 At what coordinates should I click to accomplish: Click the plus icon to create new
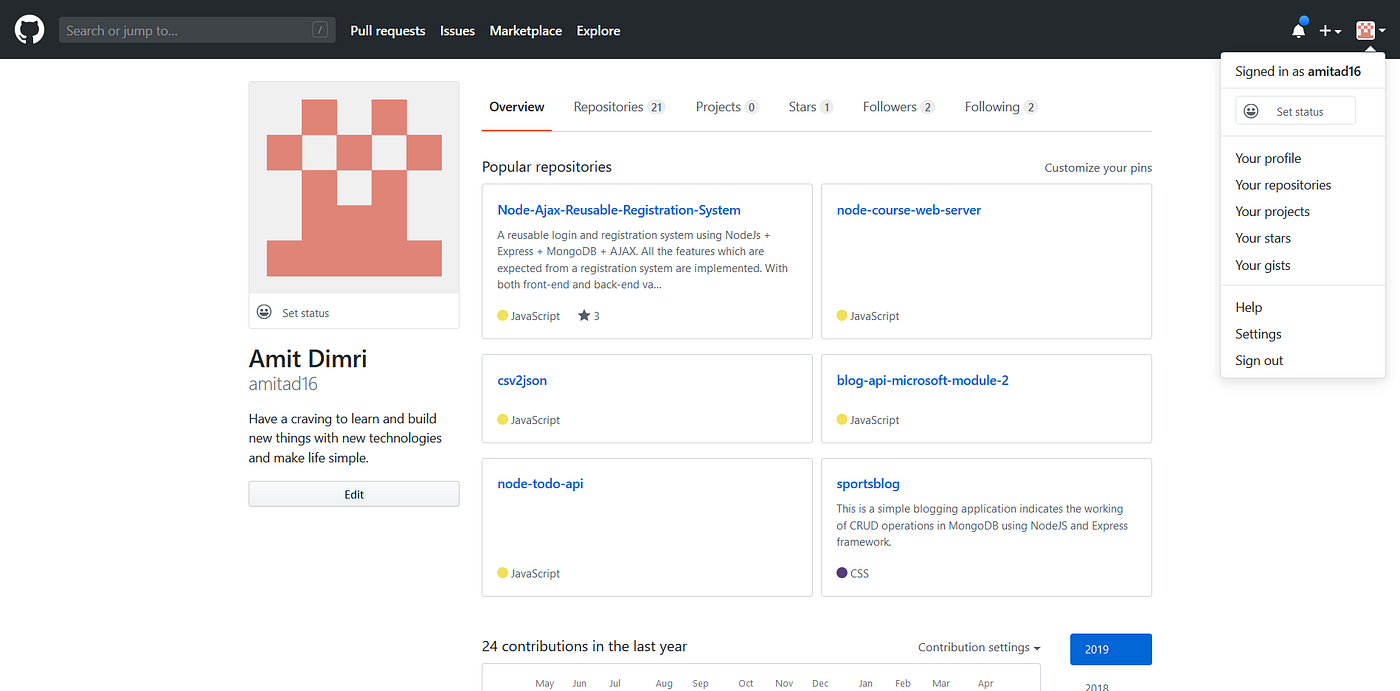coord(1324,30)
